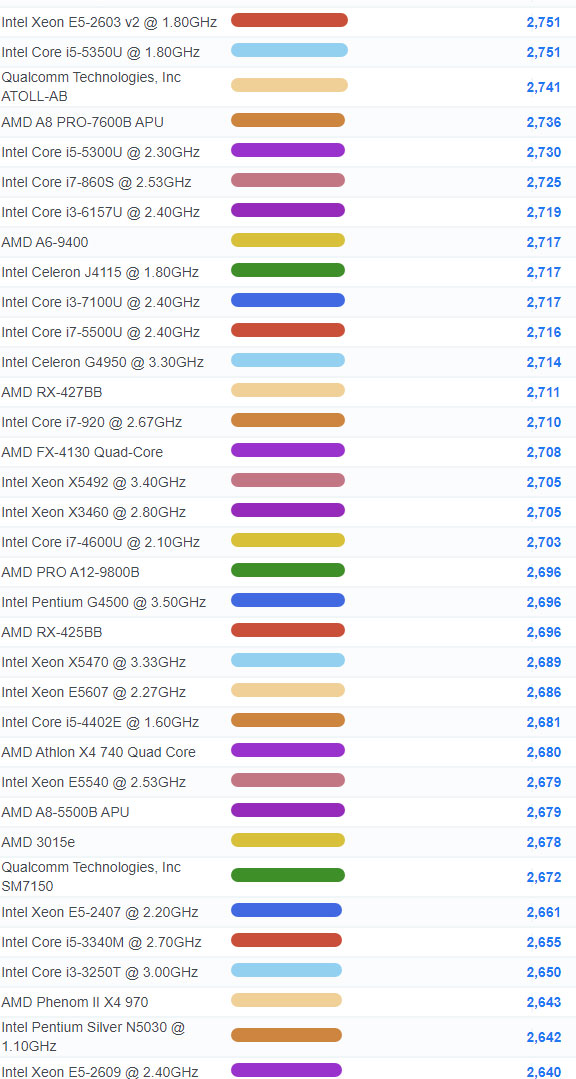This screenshot has height=1079, width=576.
Task: Select the AMD A6-9400 entry
Action: tap(45, 242)
